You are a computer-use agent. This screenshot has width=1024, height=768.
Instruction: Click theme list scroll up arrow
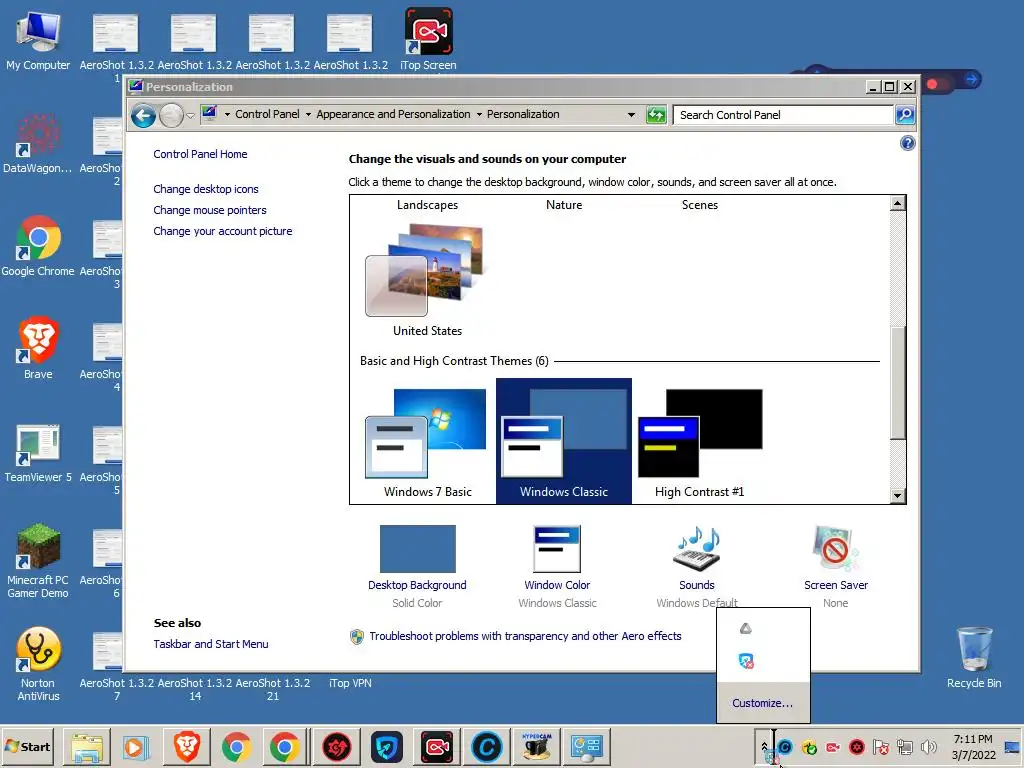[897, 203]
